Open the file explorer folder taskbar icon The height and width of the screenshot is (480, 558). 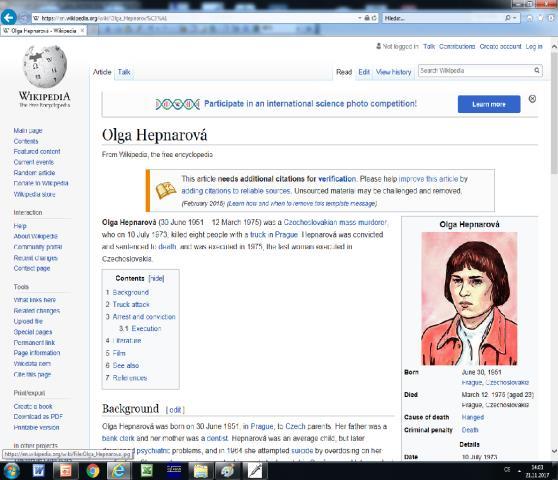pos(201,471)
